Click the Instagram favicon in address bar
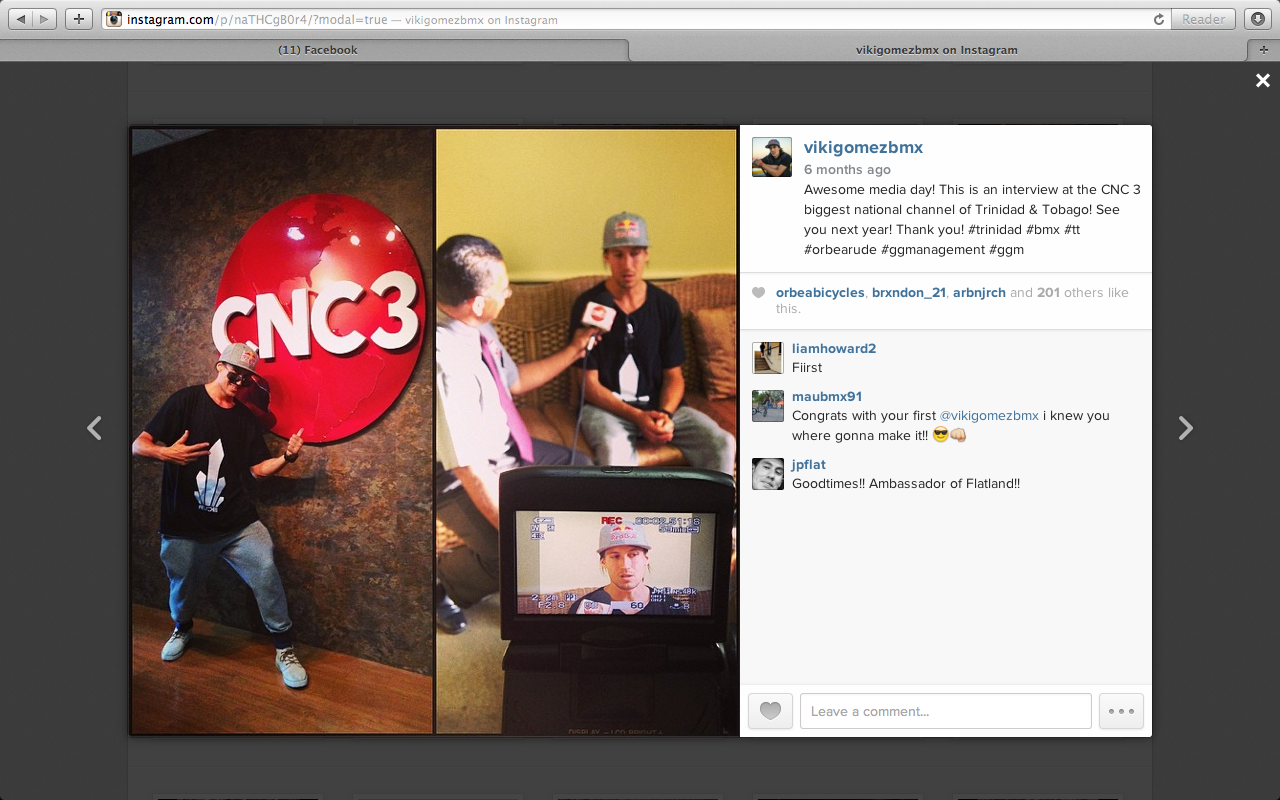This screenshot has height=800, width=1280. coord(114,19)
